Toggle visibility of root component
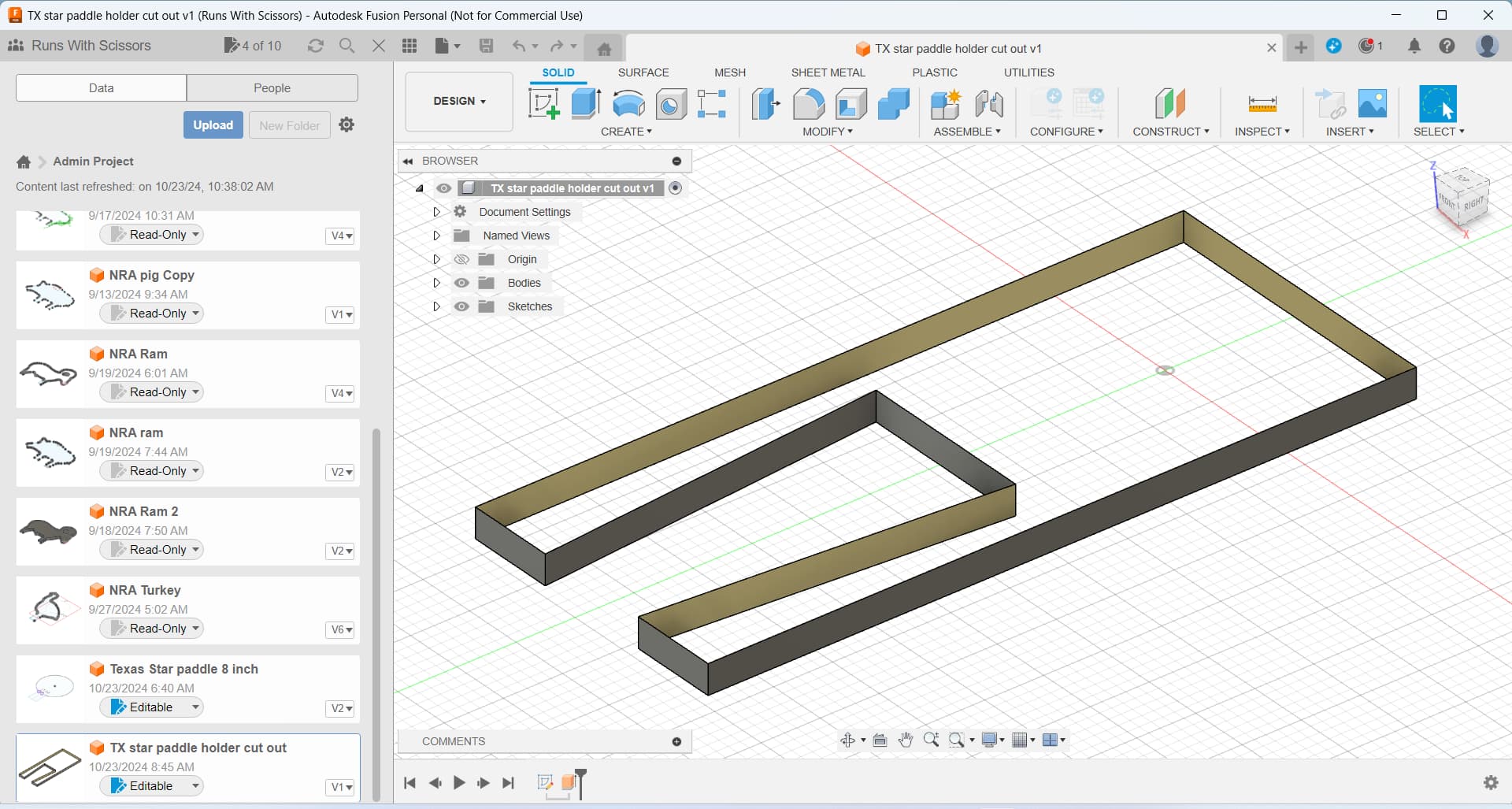Viewport: 1512px width, 809px height. [444, 188]
